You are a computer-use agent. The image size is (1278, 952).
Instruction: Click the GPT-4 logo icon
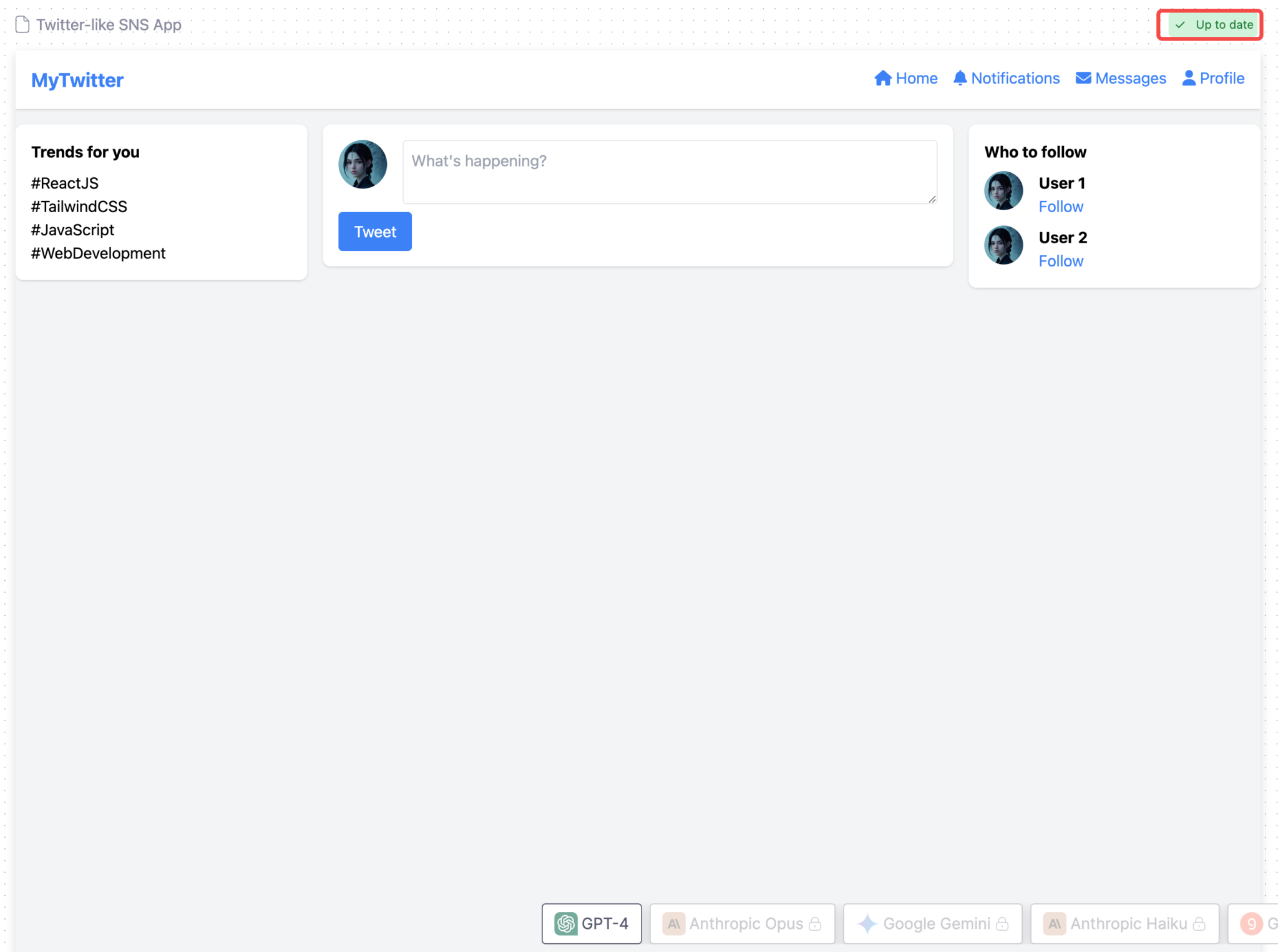(565, 923)
